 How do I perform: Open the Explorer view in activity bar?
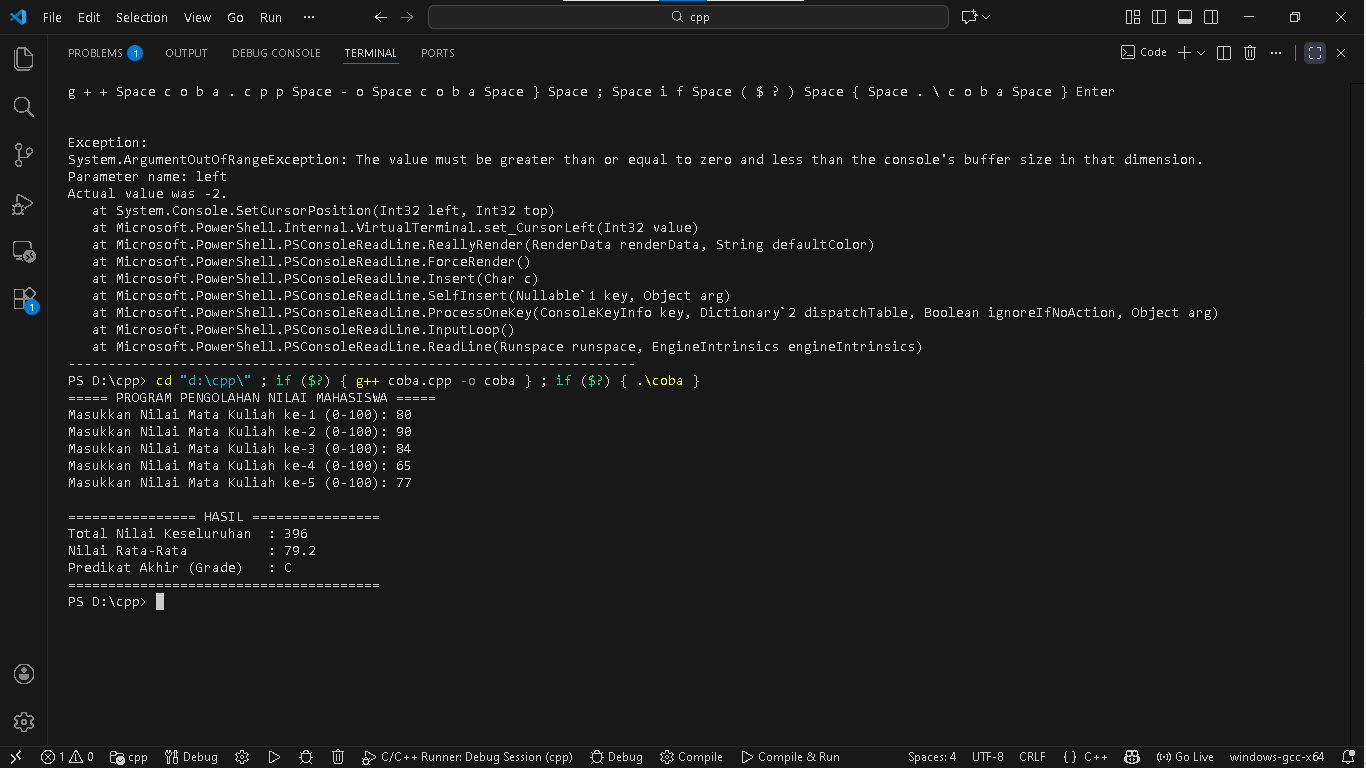24,59
